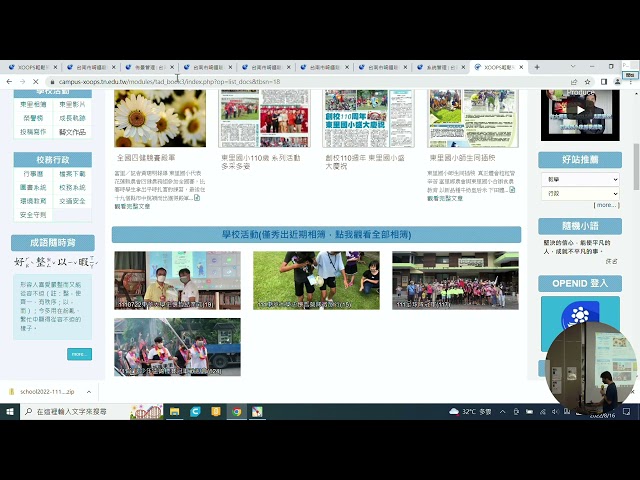Open File Explorer from the taskbar
This screenshot has width=640, height=480.
coord(175,411)
